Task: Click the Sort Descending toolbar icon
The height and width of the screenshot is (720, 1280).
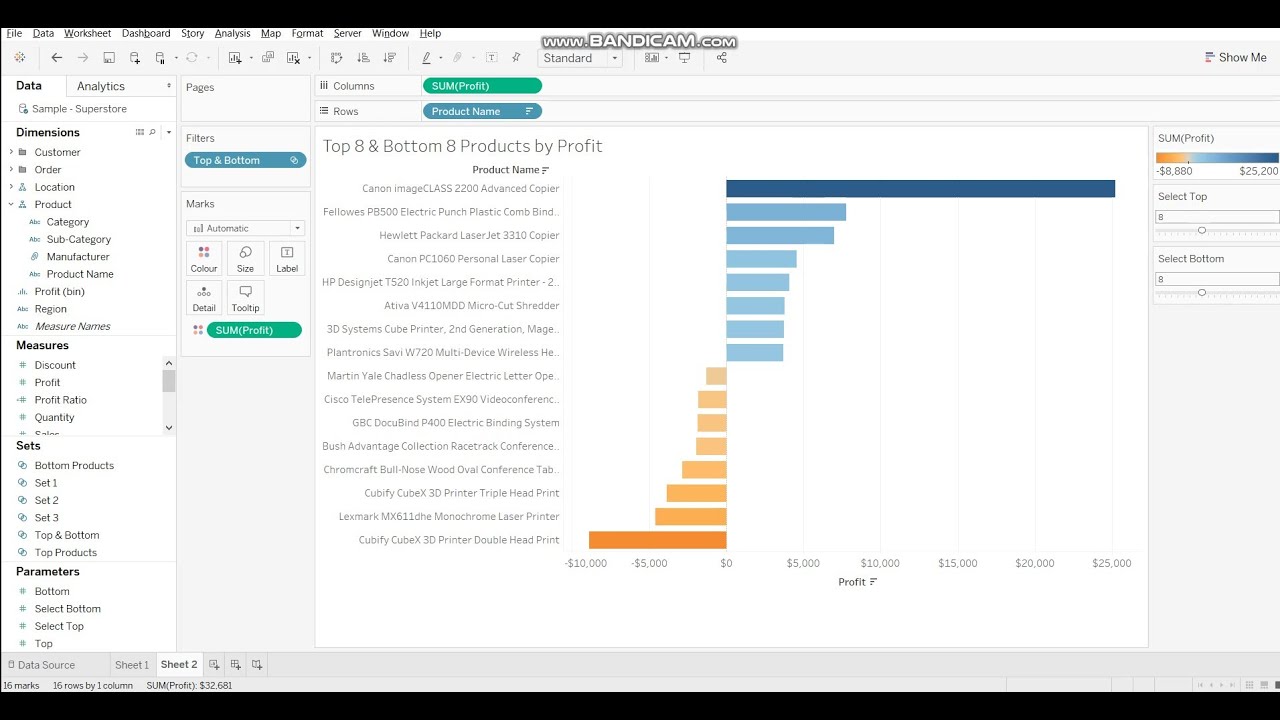Action: [389, 58]
